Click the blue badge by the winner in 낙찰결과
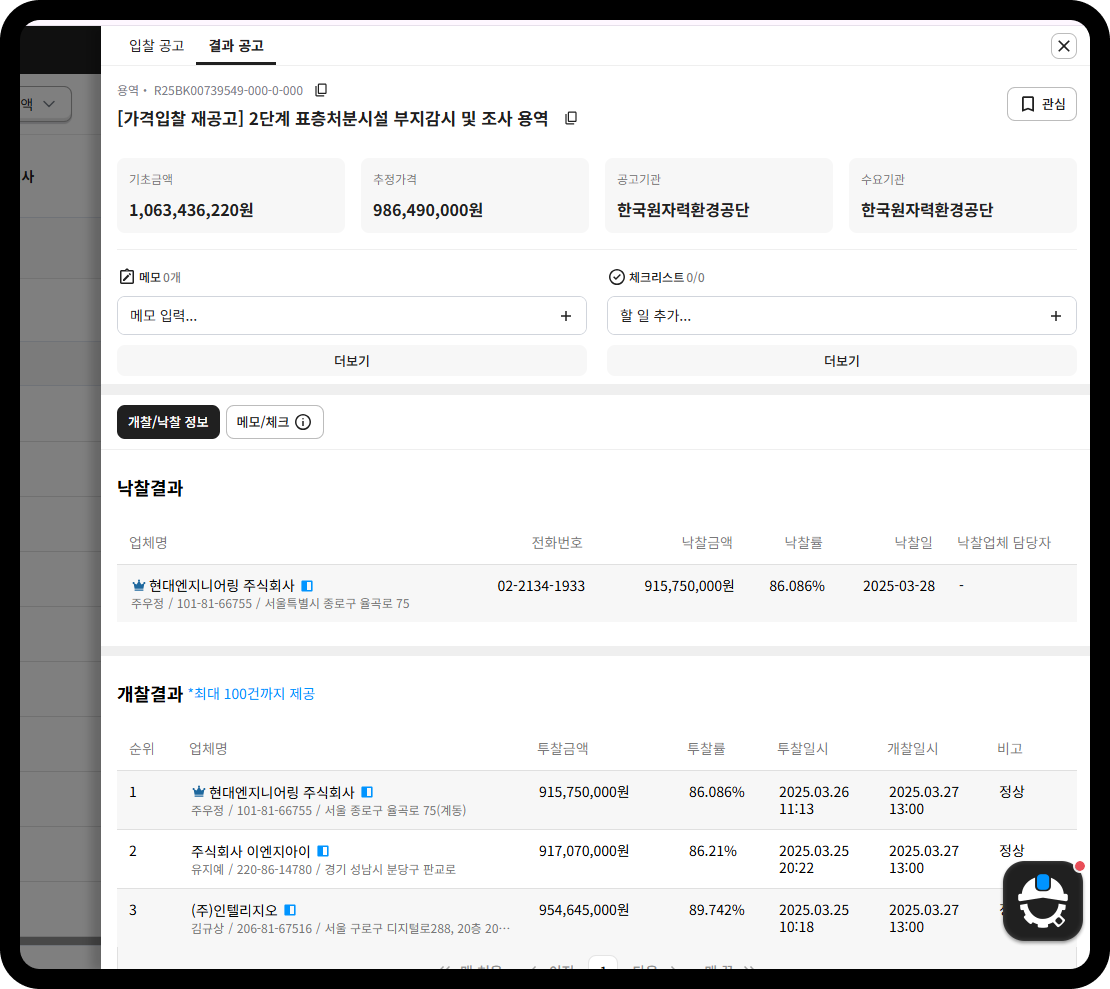The width and height of the screenshot is (1110, 989). pyautogui.click(x=307, y=586)
